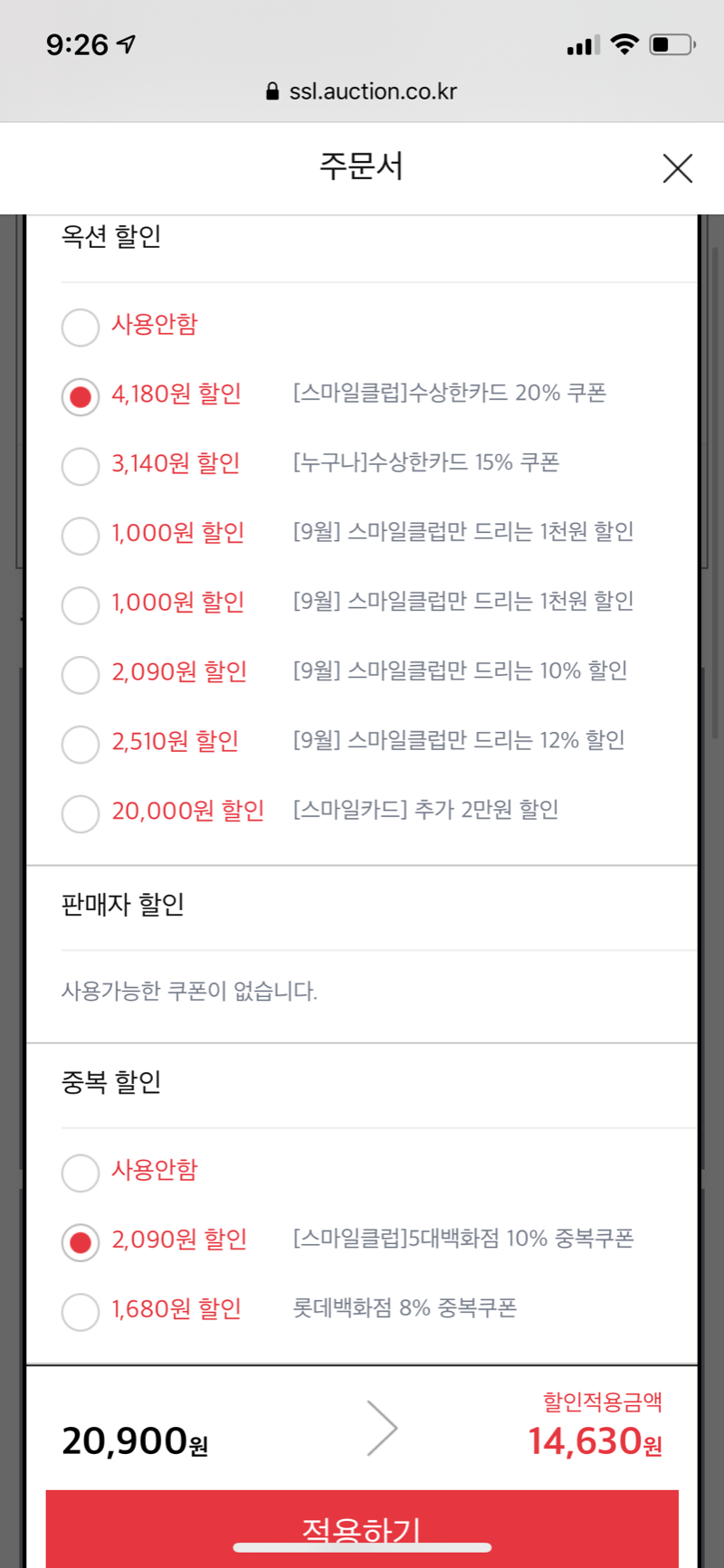Select 1,680원 할인 롯데백화점 8% coupon

pyautogui.click(x=81, y=1311)
